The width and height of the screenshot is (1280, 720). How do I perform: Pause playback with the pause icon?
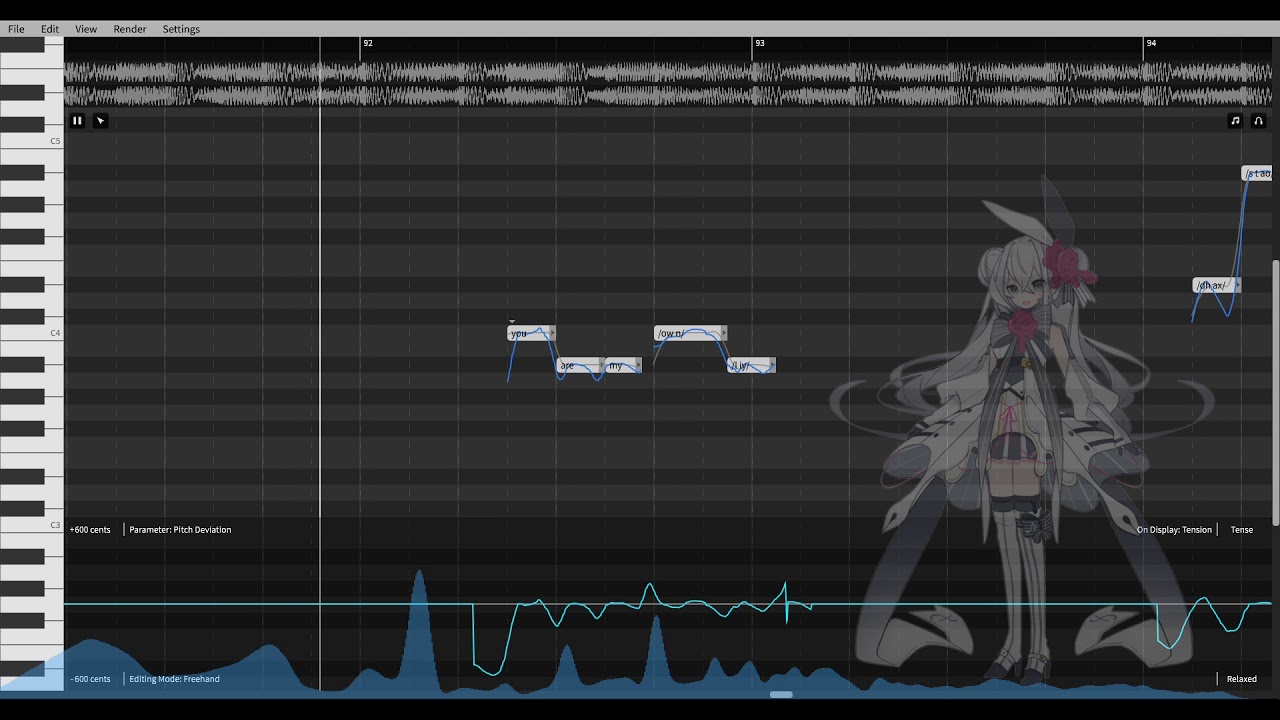coord(77,121)
